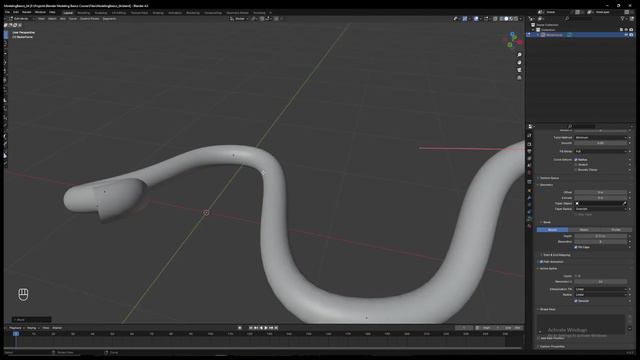
Task: Switch to the Modeling workspace tab
Action: pos(83,13)
